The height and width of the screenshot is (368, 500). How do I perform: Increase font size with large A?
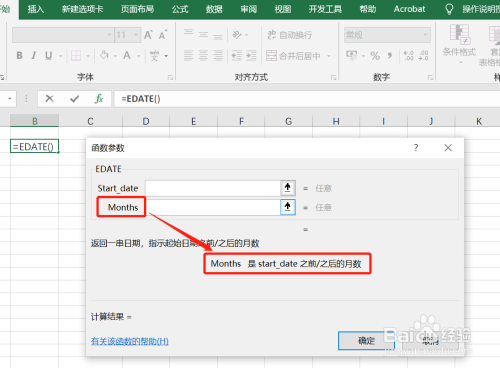(148, 35)
